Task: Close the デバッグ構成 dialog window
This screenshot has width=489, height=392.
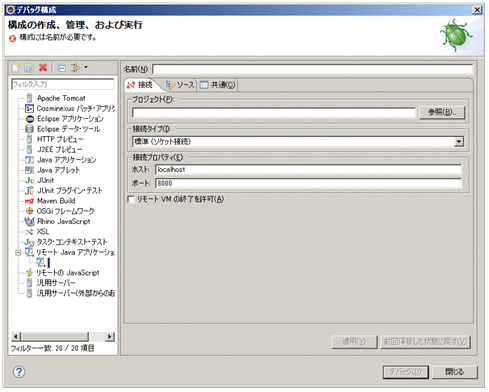Action: pyautogui.click(x=477, y=10)
